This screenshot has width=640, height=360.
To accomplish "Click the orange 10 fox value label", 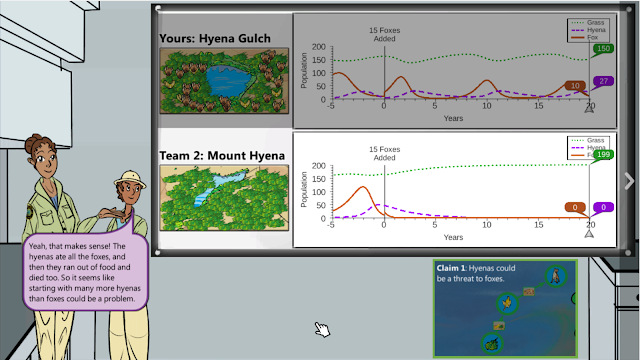I will (x=575, y=86).
